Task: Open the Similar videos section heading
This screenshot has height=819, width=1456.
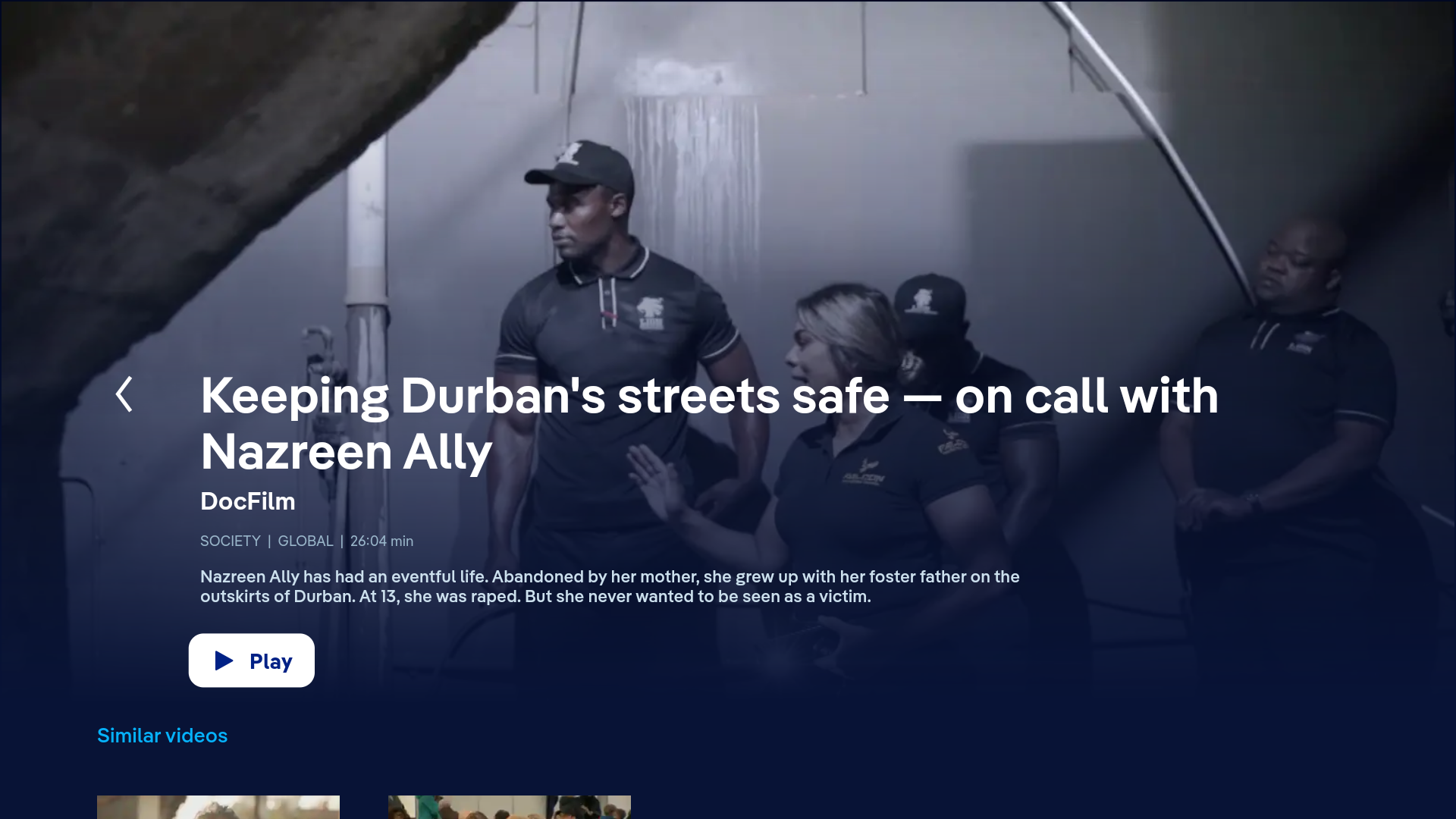Action: click(162, 736)
